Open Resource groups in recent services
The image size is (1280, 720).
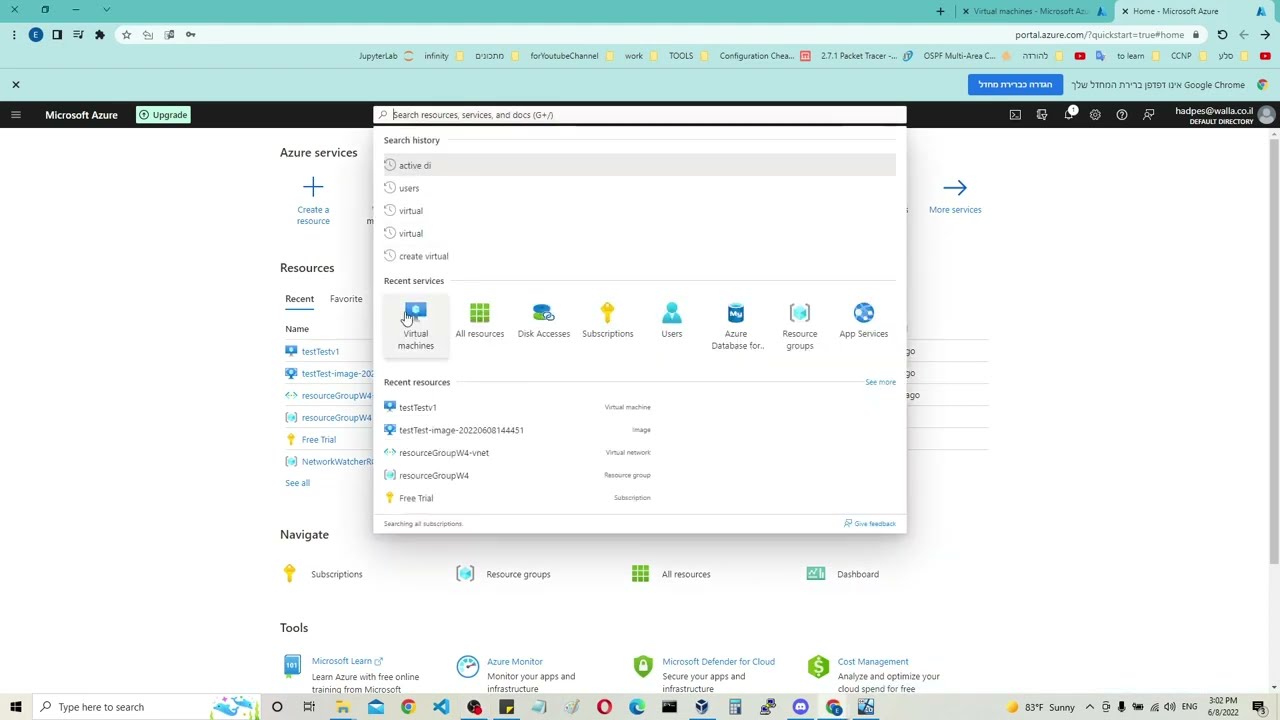click(x=800, y=327)
